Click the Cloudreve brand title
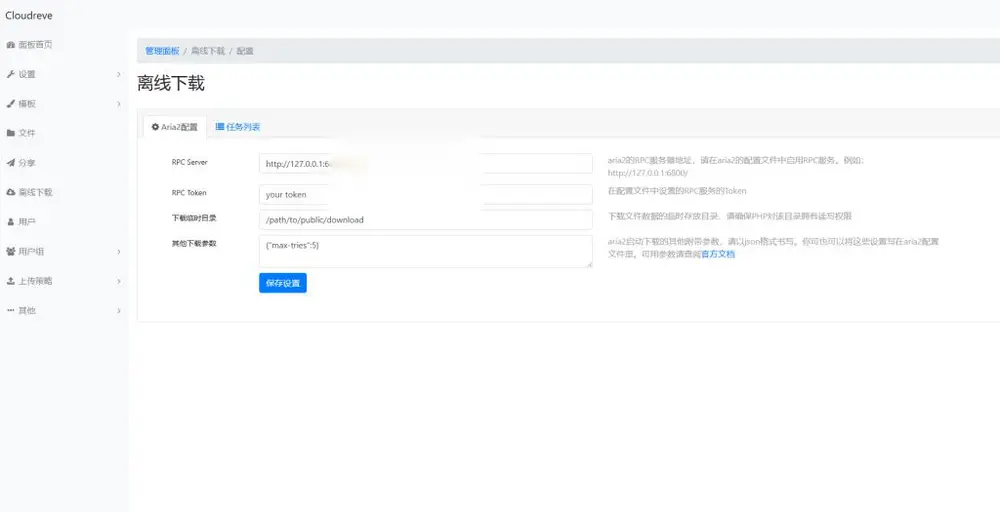The width and height of the screenshot is (1000, 512). pos(29,15)
